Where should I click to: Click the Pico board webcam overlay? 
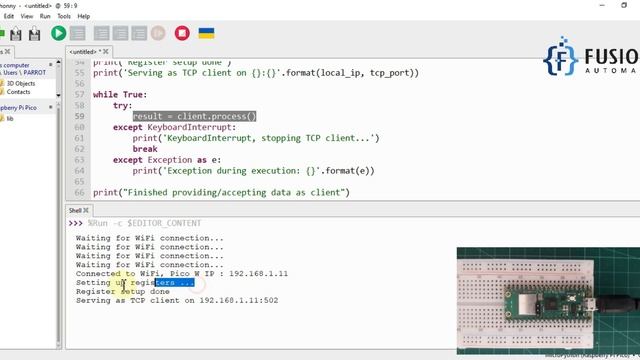pos(548,301)
